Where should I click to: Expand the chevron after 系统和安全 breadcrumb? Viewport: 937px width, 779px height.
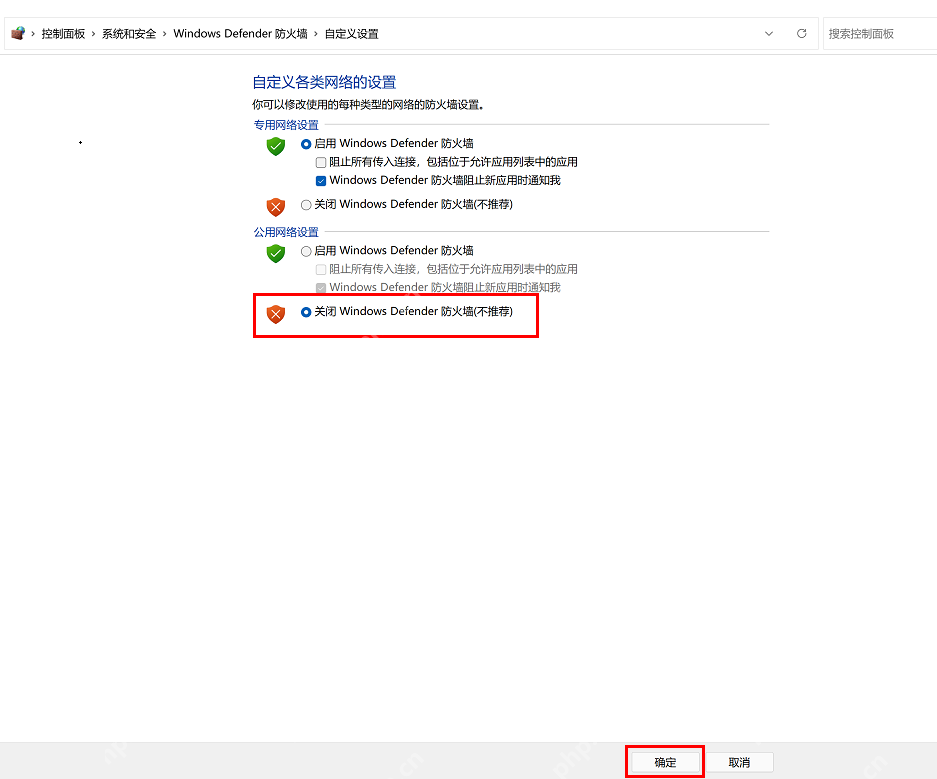pos(164,34)
